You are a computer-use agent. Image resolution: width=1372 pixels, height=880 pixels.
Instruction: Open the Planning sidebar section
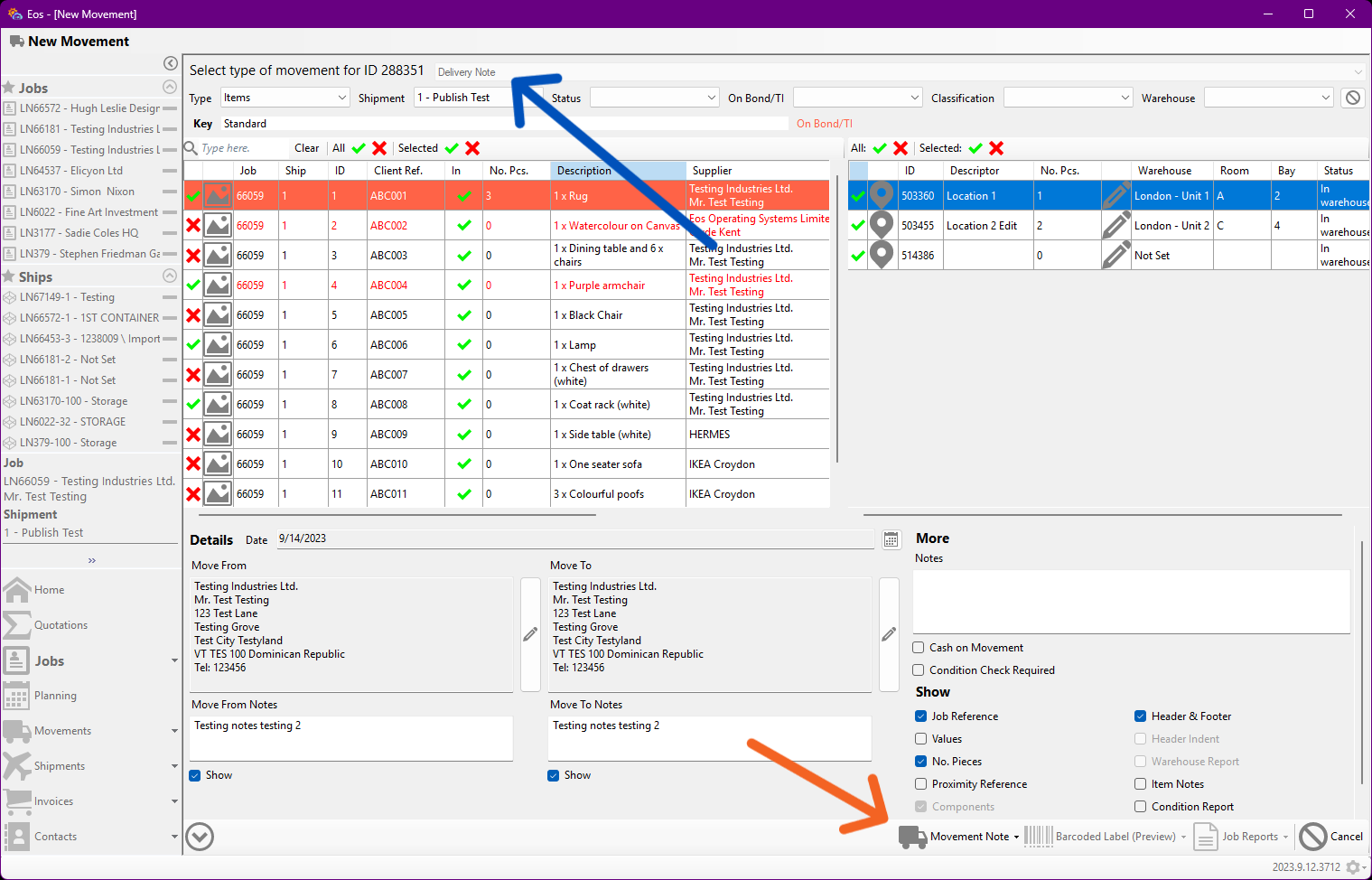tap(55, 696)
